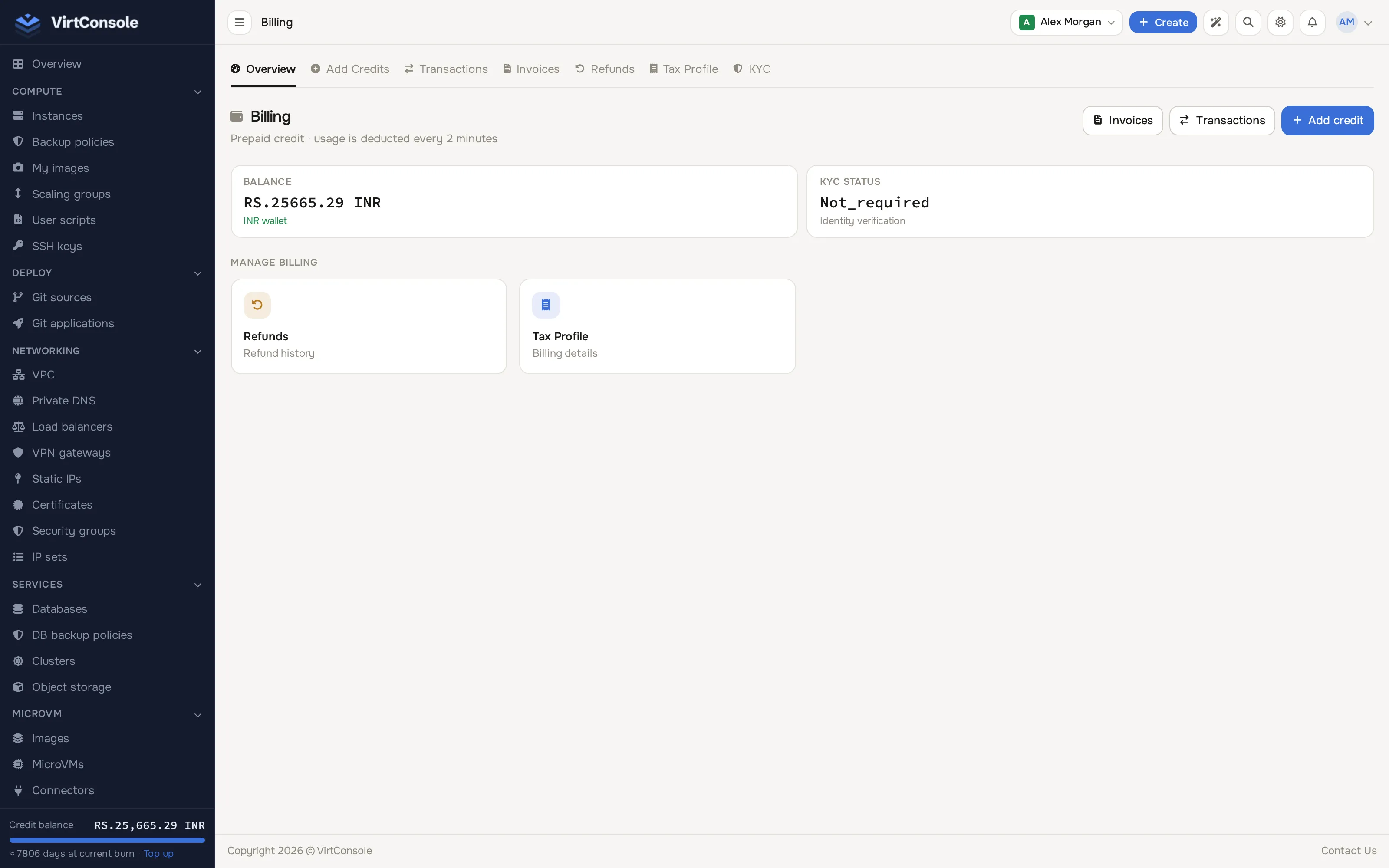Switch to the KYC tab

(x=751, y=69)
